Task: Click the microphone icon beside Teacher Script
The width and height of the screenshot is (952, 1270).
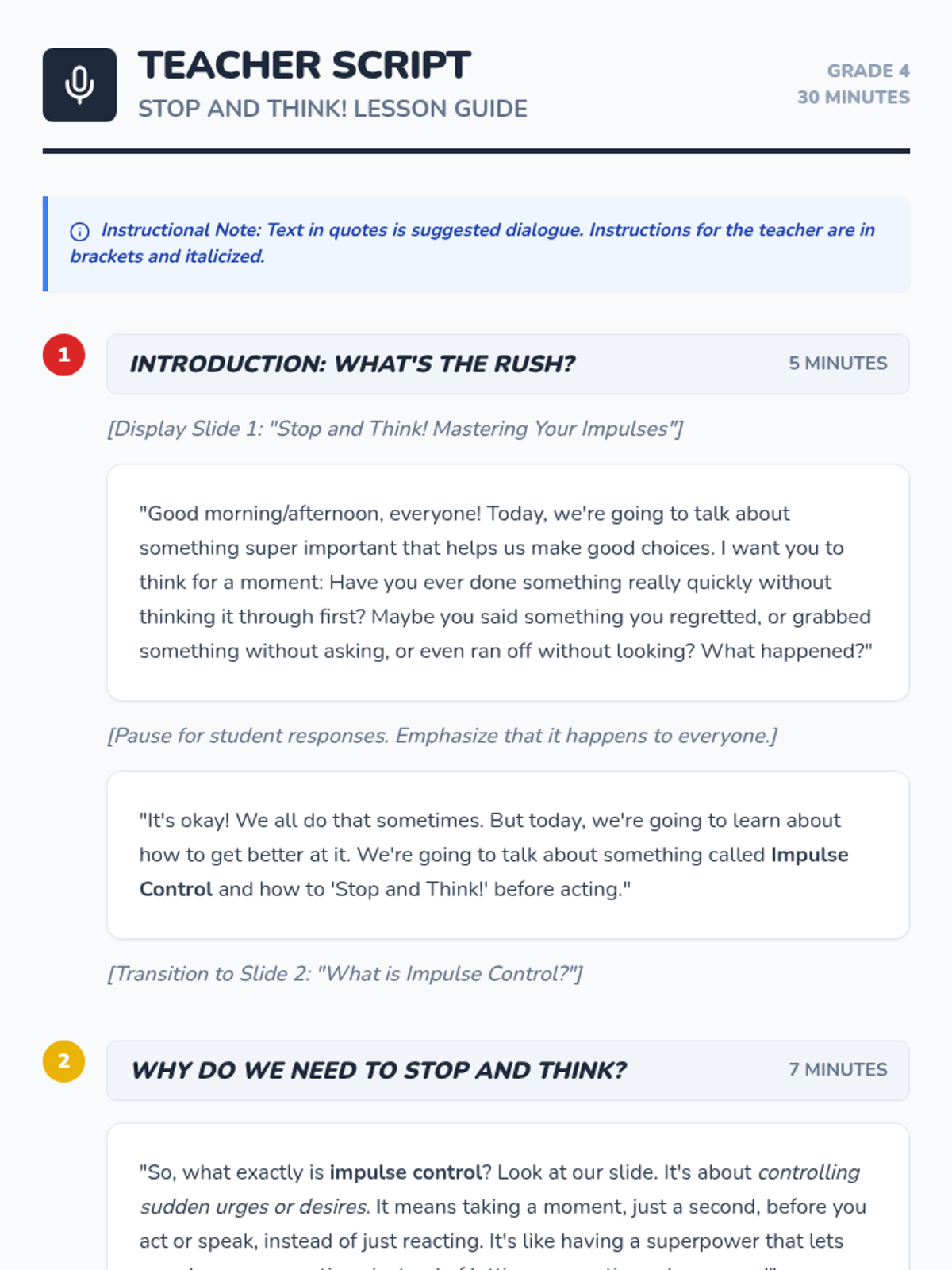Action: point(79,85)
